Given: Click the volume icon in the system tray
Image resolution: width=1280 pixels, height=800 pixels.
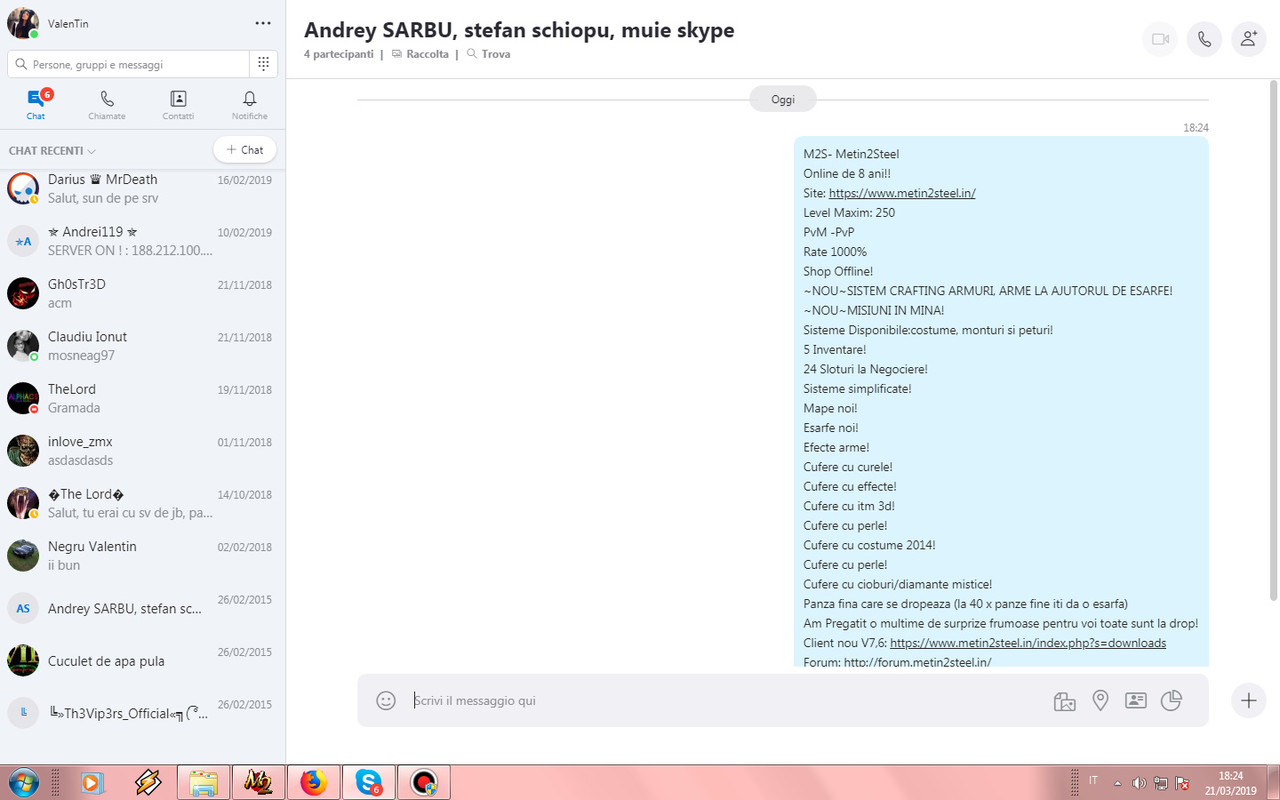Looking at the screenshot, I should coord(1140,782).
